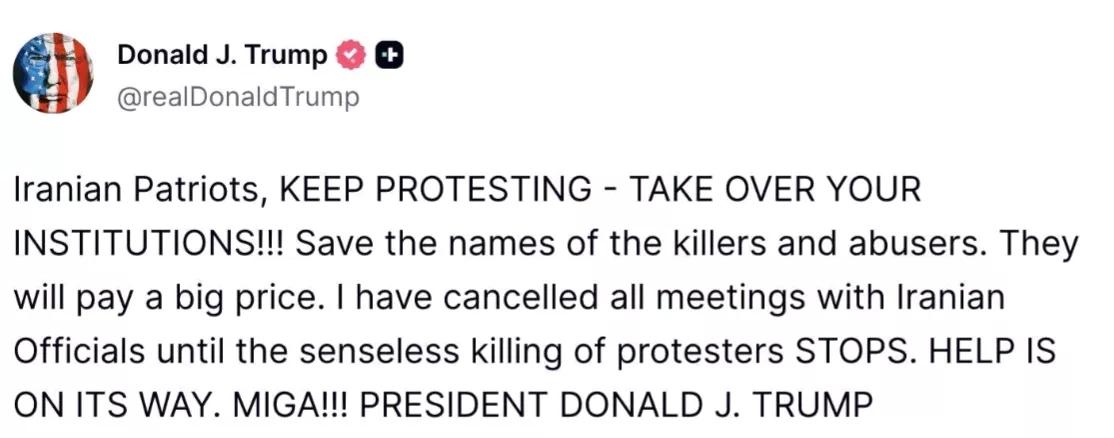Click the red verified checkmark badge
The width and height of the screenshot is (1114, 438).
point(350,57)
